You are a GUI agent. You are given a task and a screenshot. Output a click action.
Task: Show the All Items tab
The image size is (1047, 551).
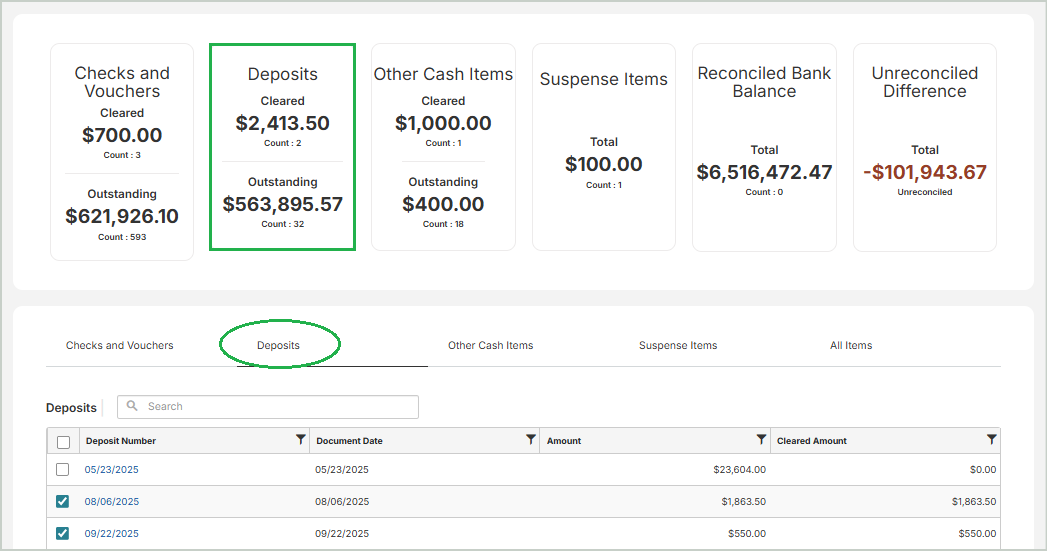click(x=851, y=346)
